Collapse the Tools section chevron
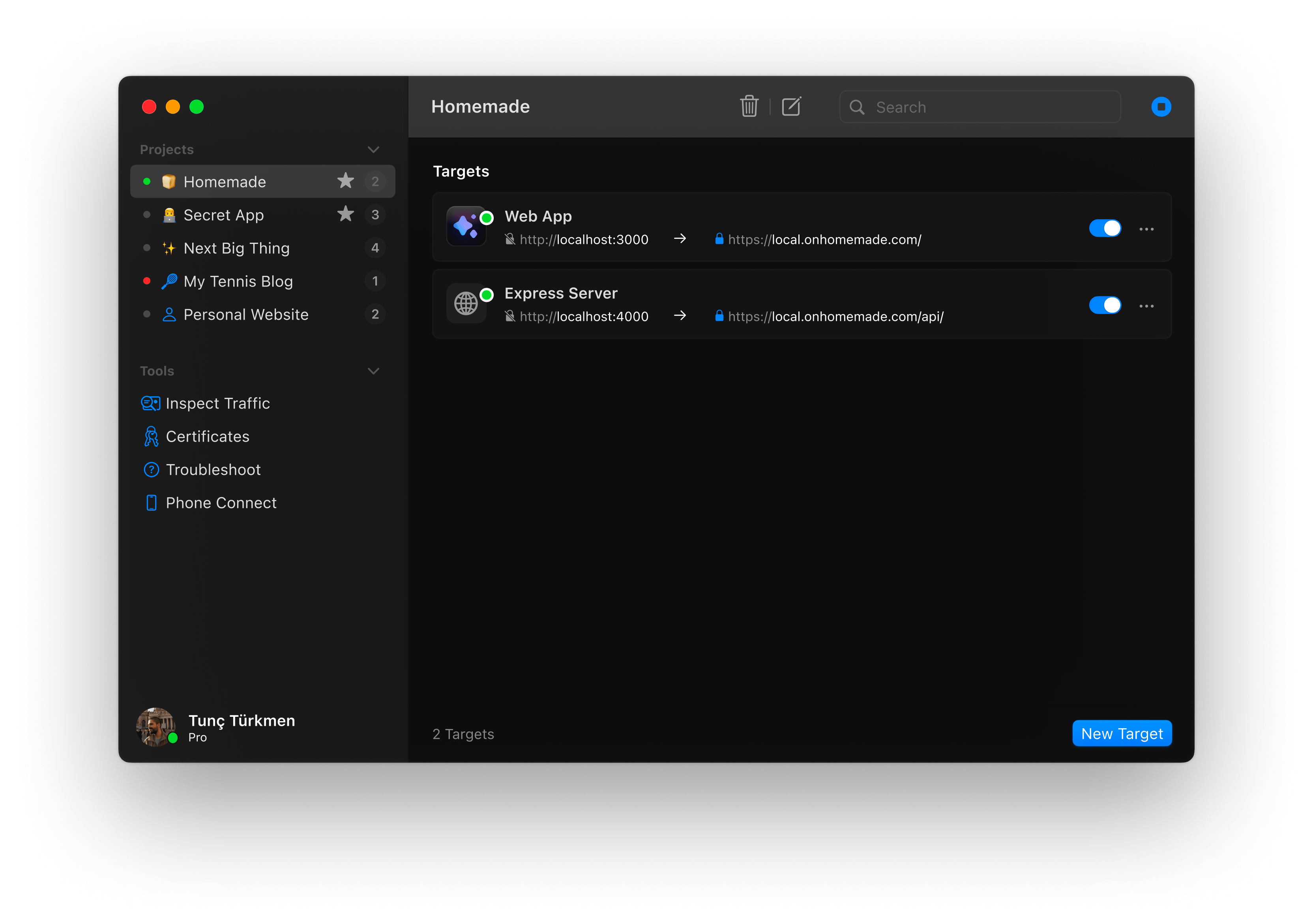Viewport: 1313px width, 924px height. pos(373,371)
